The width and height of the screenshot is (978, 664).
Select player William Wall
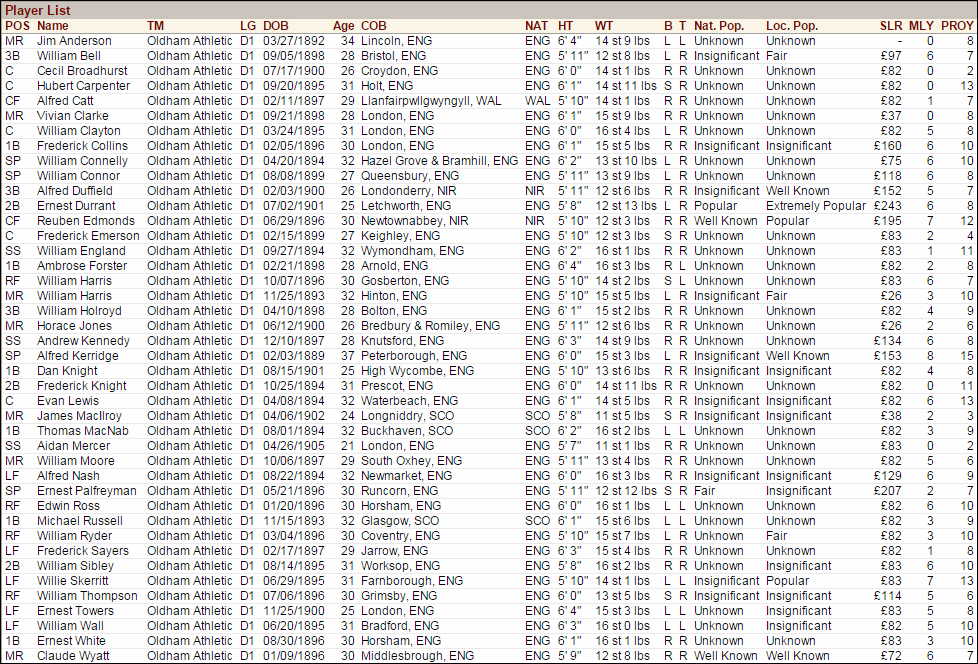(x=70, y=625)
